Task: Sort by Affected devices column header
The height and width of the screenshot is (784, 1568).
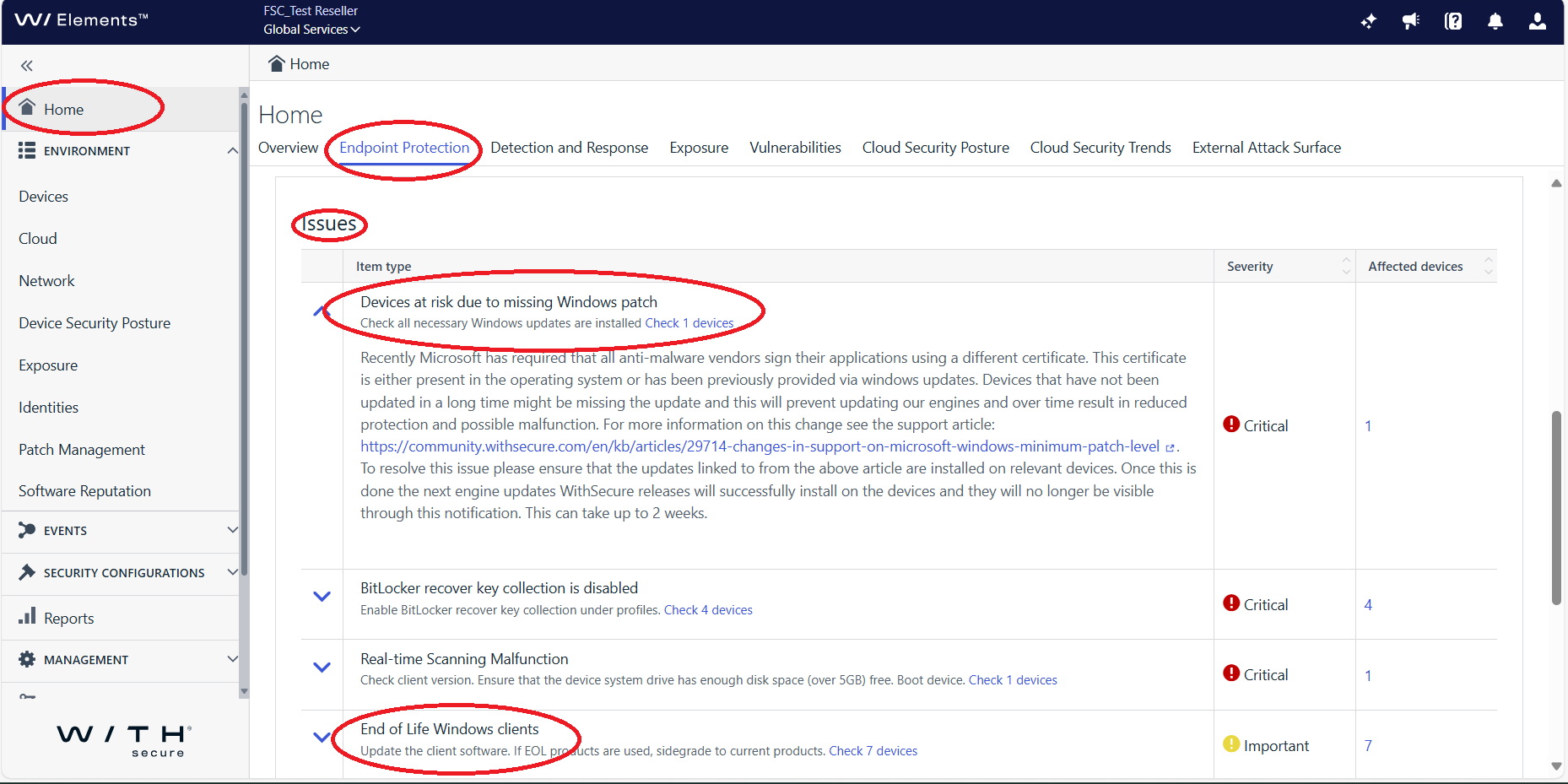Action: coord(1426,266)
